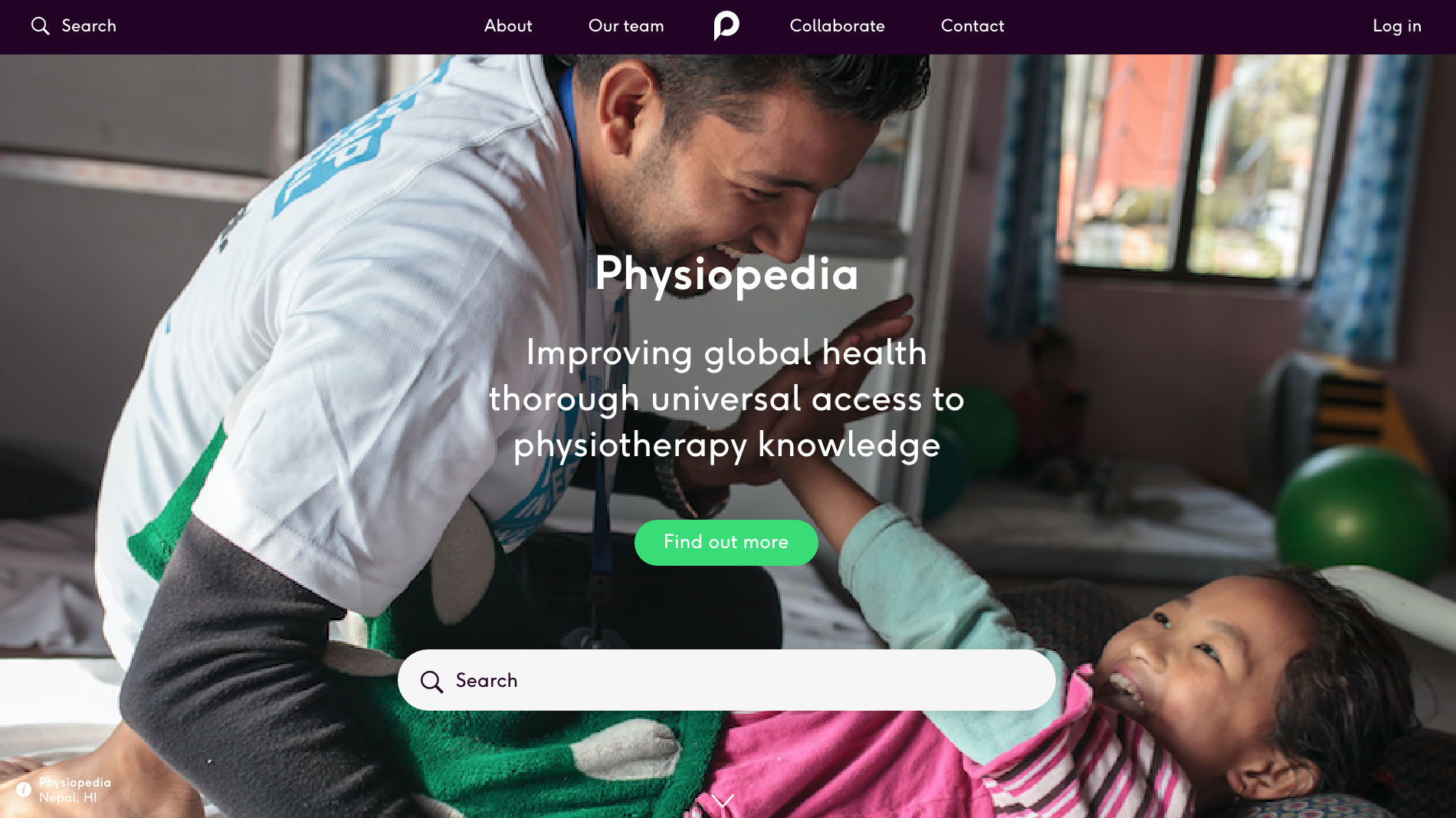
Task: Click the magnifier icon in the top navigation
Action: 40,26
